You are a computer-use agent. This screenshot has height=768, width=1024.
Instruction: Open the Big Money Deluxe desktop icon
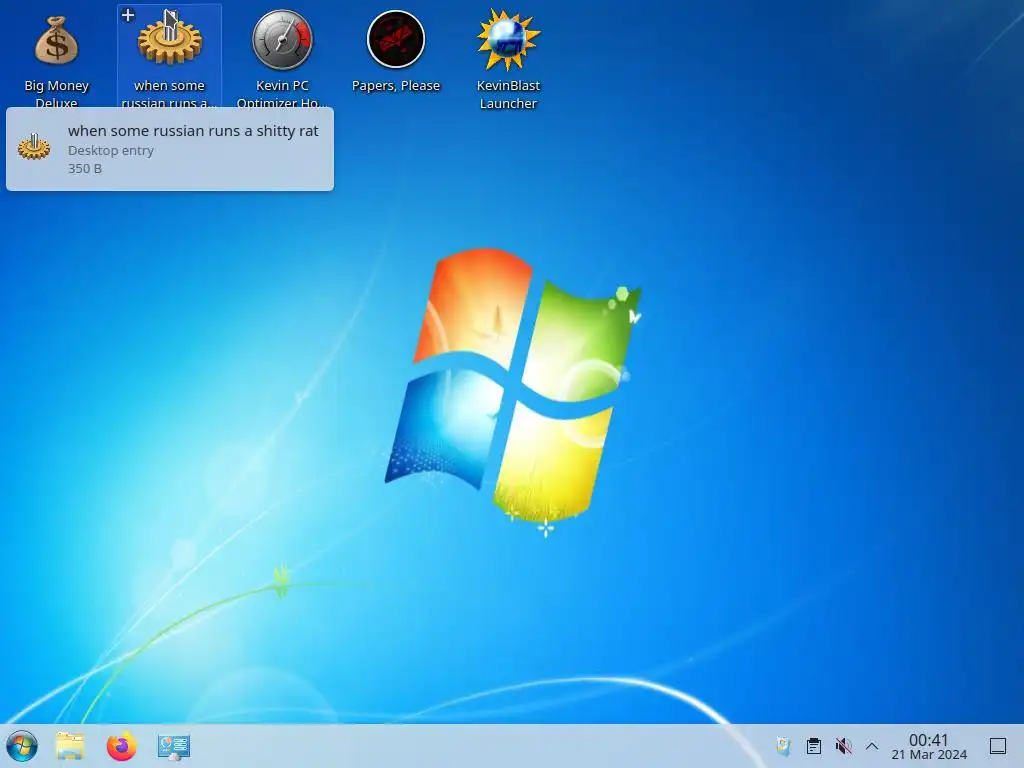pyautogui.click(x=56, y=40)
